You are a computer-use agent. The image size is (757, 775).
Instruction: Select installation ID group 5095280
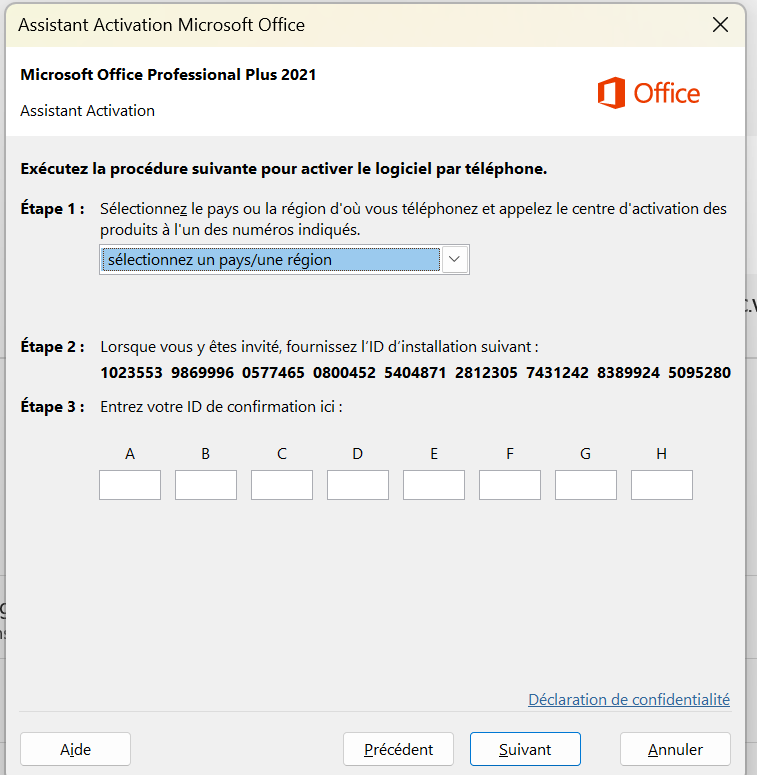(x=700, y=373)
